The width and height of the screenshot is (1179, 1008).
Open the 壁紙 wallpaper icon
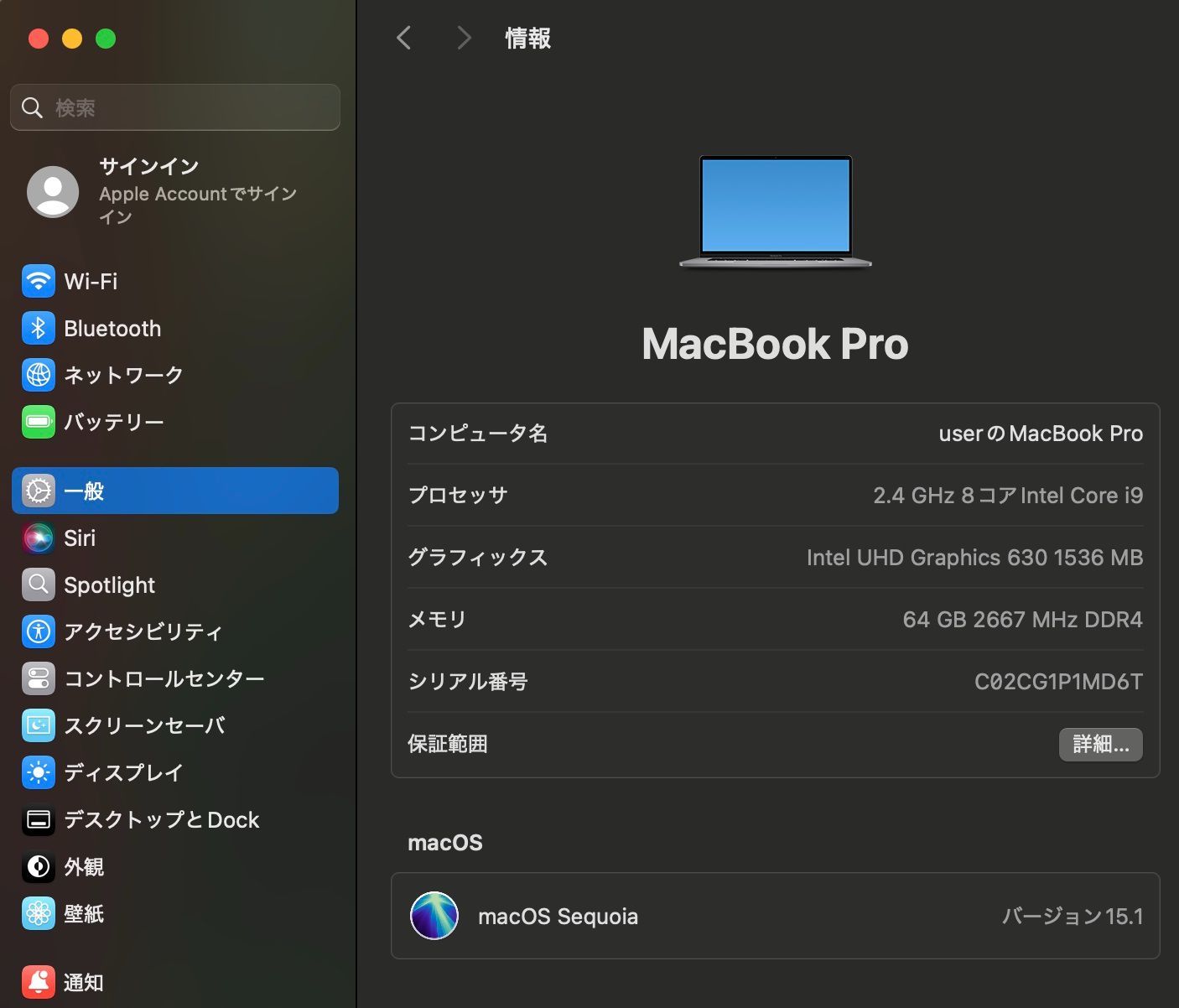click(x=39, y=913)
